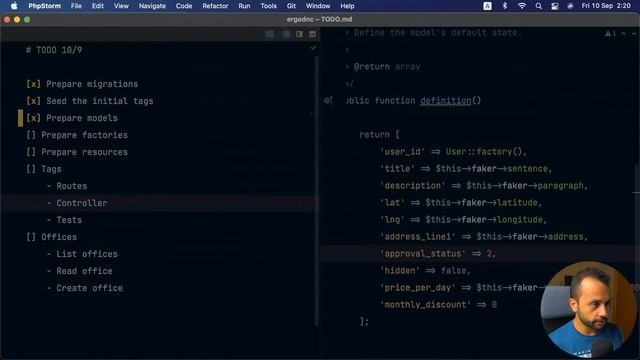Click 'price_per_day' key
The height and width of the screenshot is (360, 640).
418,287
